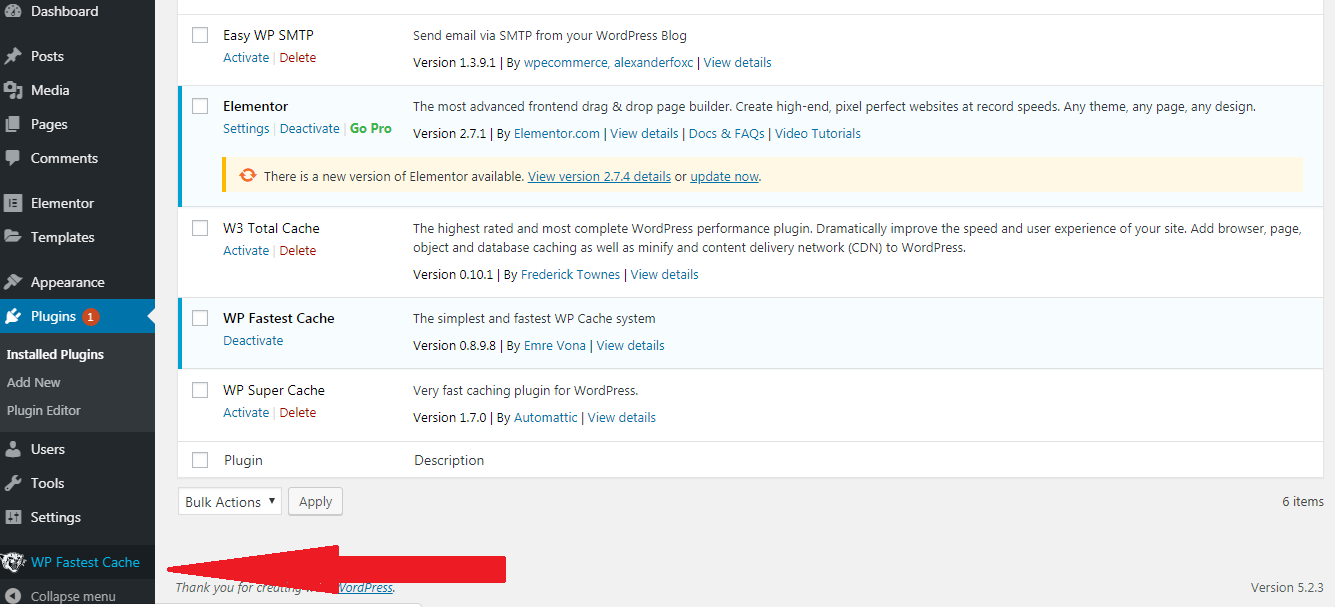This screenshot has width=1335, height=607.
Task: Click the Pages icon in sidebar
Action: [x=13, y=124]
